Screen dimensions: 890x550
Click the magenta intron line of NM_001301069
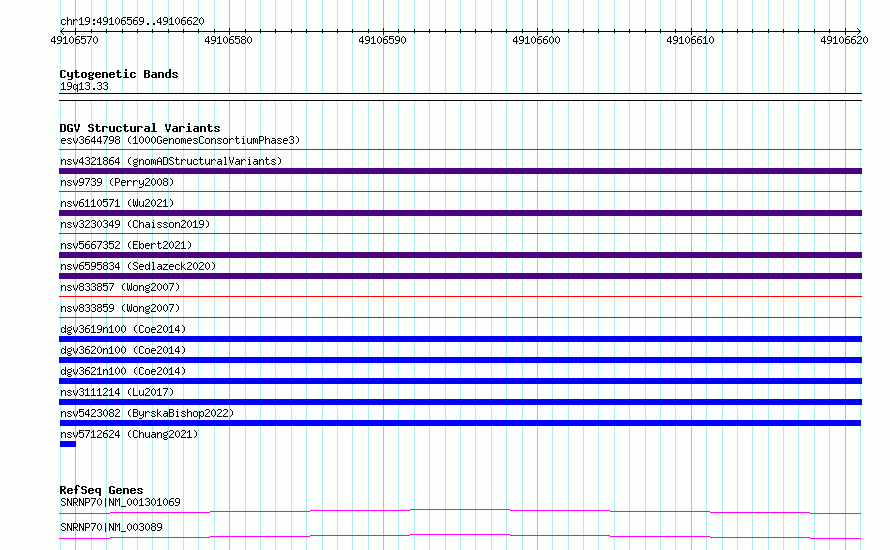click(460, 511)
